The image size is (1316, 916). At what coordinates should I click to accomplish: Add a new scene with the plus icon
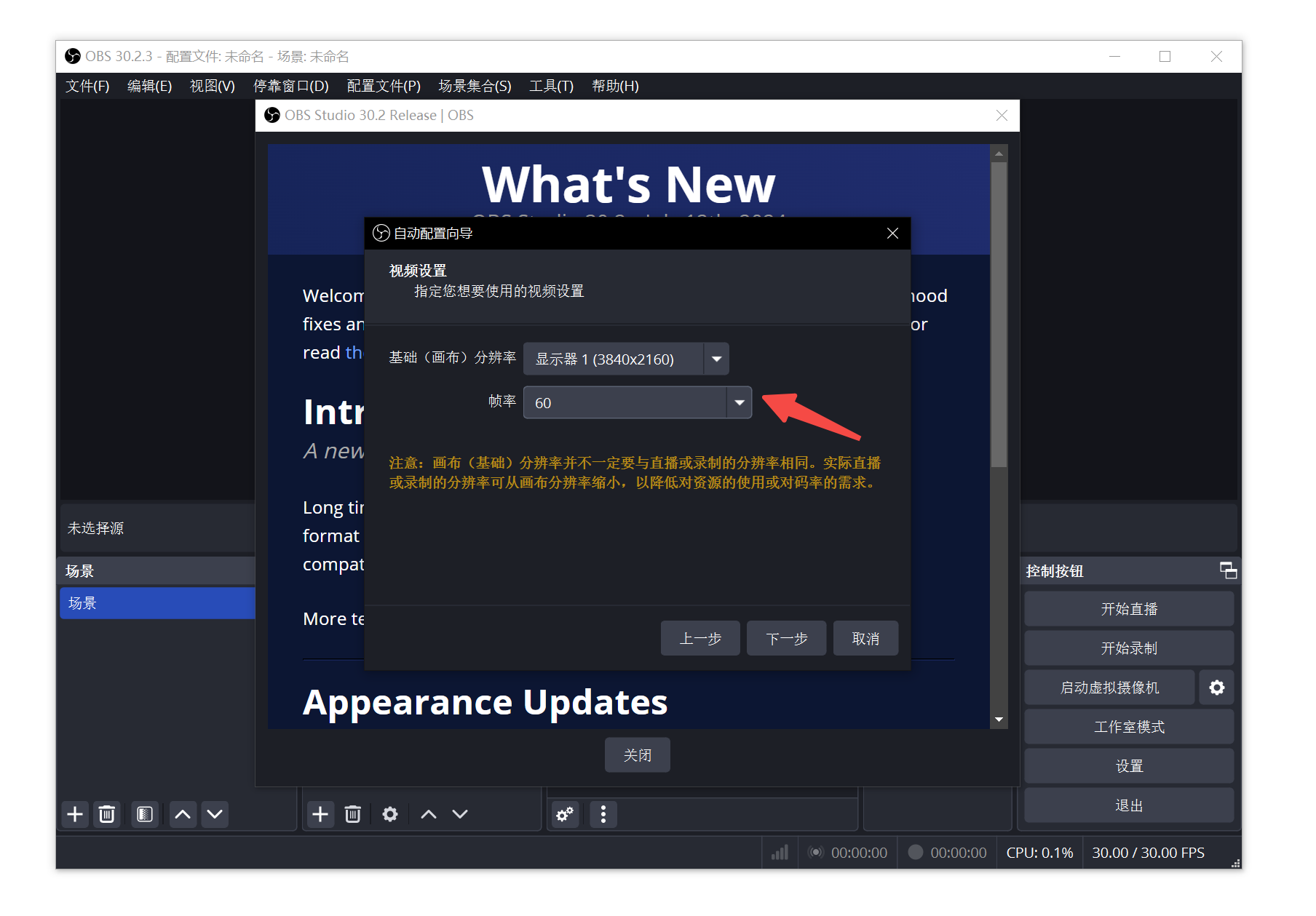point(75,814)
